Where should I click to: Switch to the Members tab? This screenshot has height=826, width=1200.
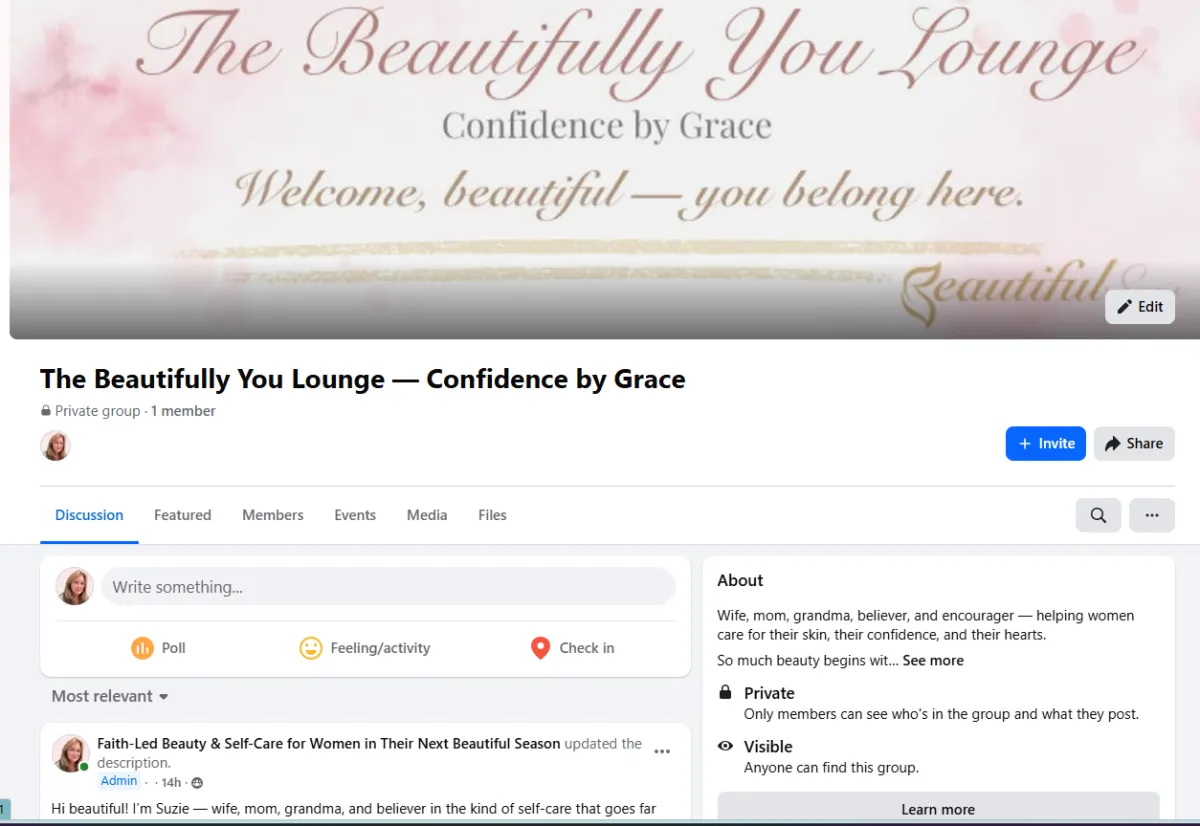click(x=272, y=515)
